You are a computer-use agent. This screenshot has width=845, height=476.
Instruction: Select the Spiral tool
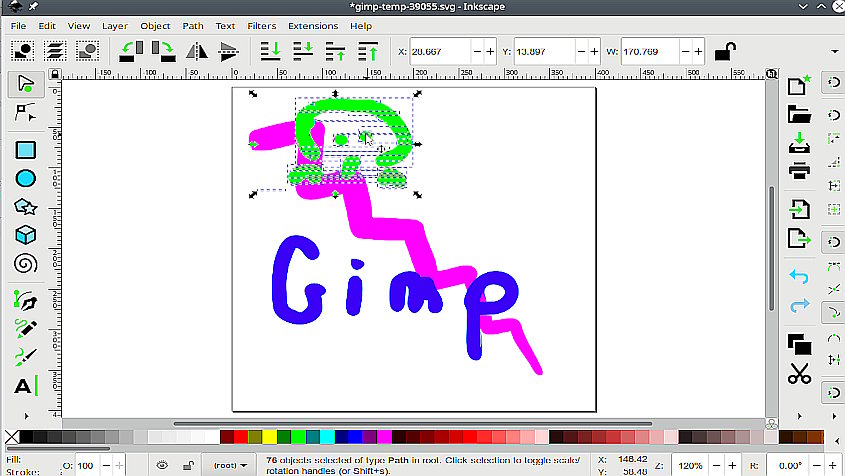[25, 264]
